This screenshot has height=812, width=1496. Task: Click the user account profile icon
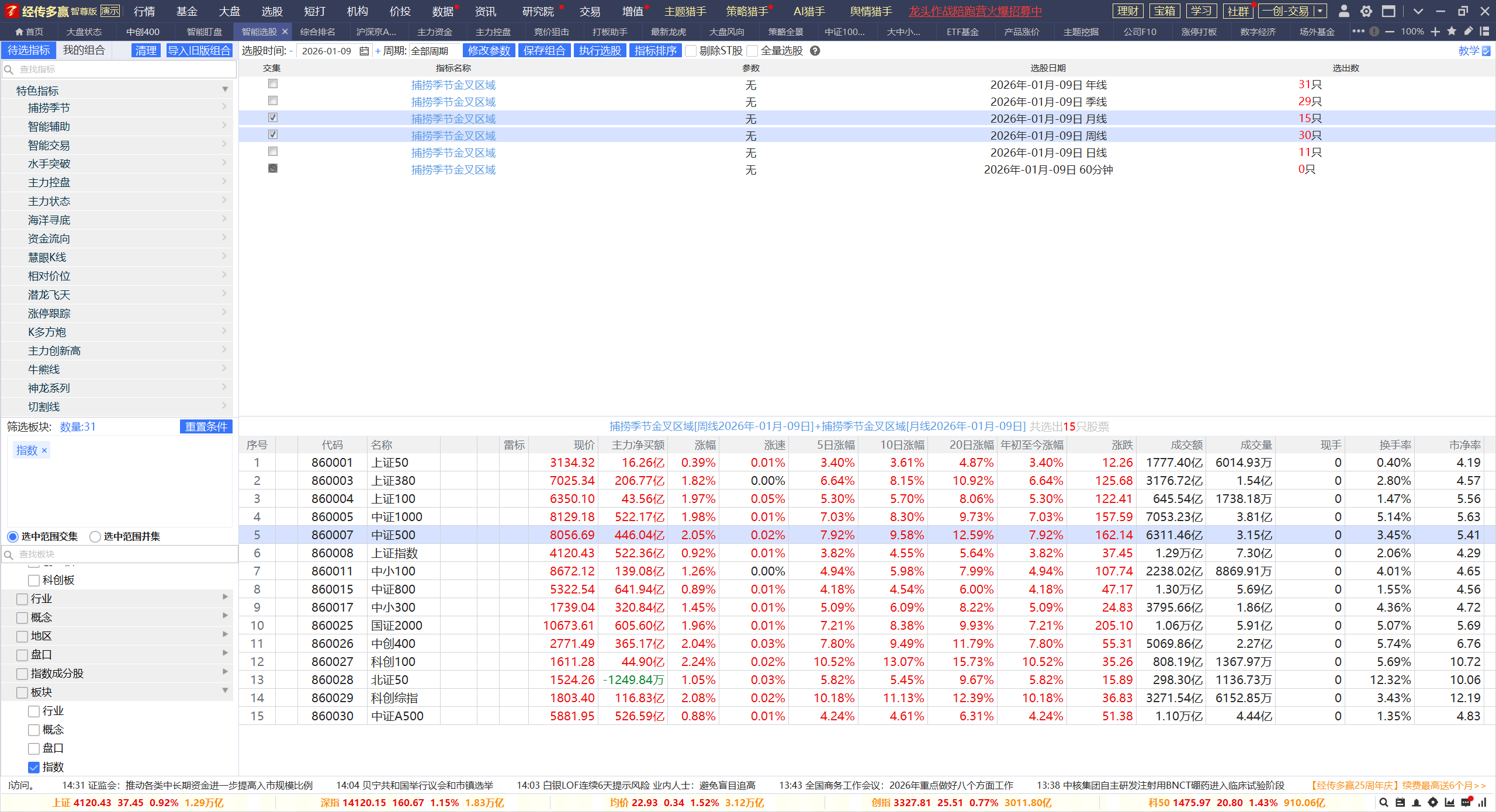(1343, 11)
